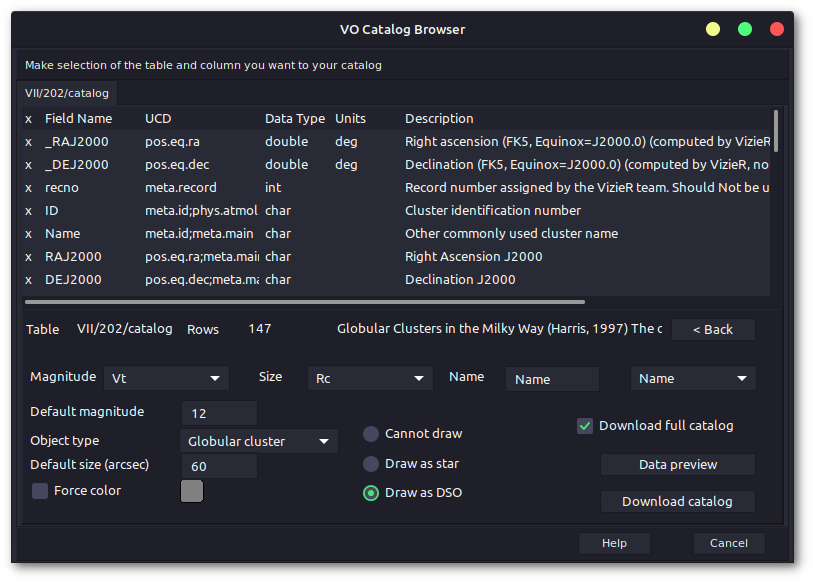Click the Field Name column header
Viewport: 813px width, 582px height.
click(78, 119)
